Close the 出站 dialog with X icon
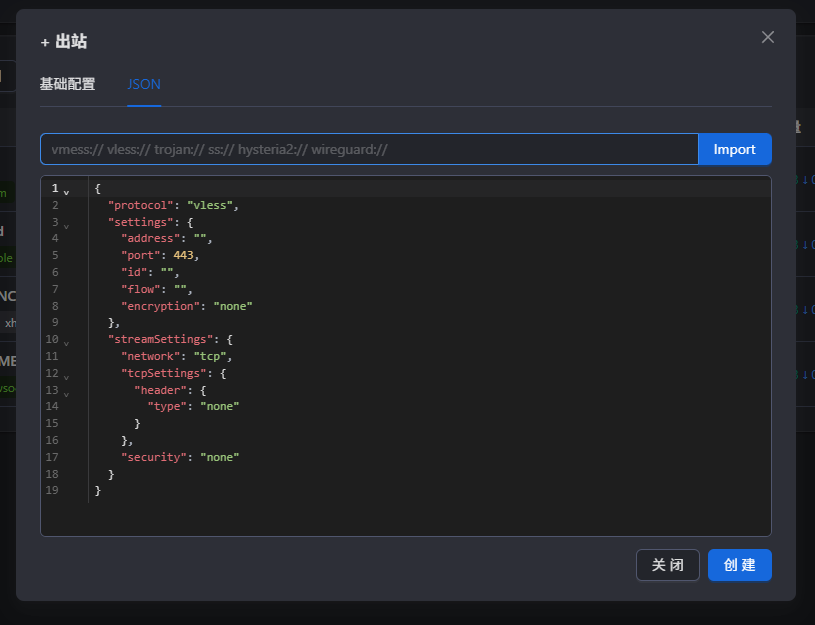The height and width of the screenshot is (625, 815). pyautogui.click(x=768, y=37)
